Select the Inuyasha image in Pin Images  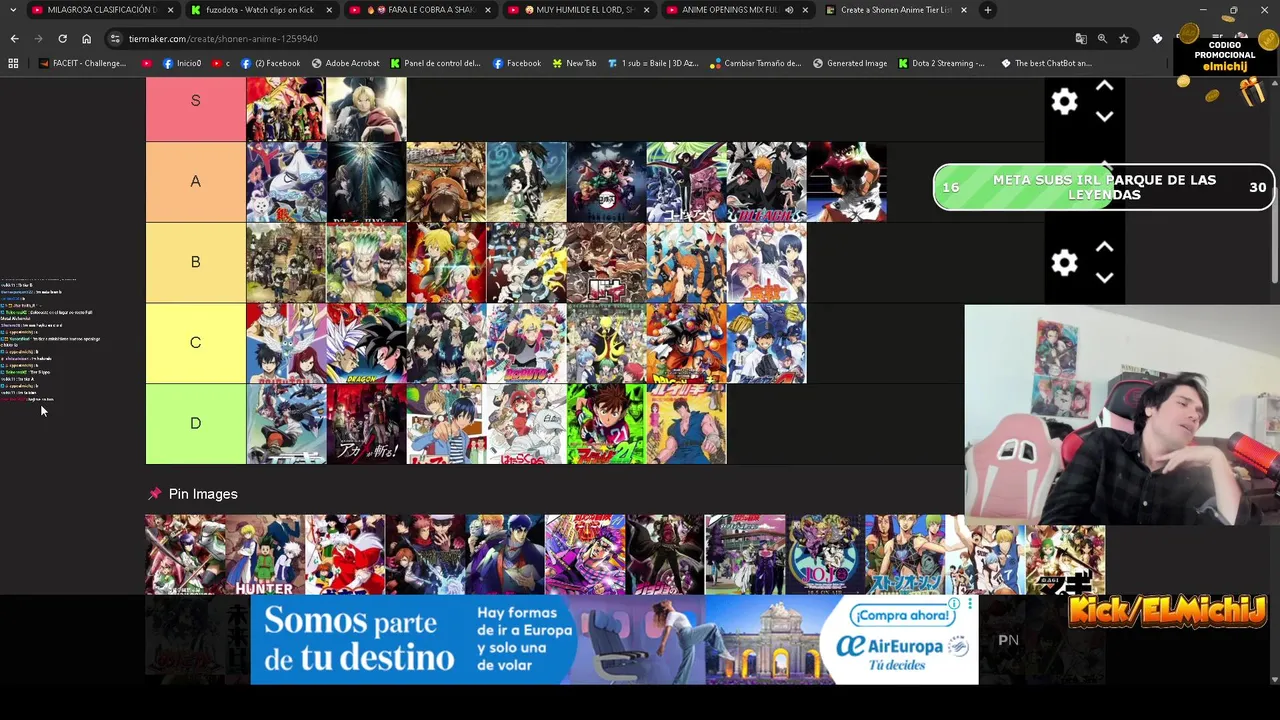345,555
